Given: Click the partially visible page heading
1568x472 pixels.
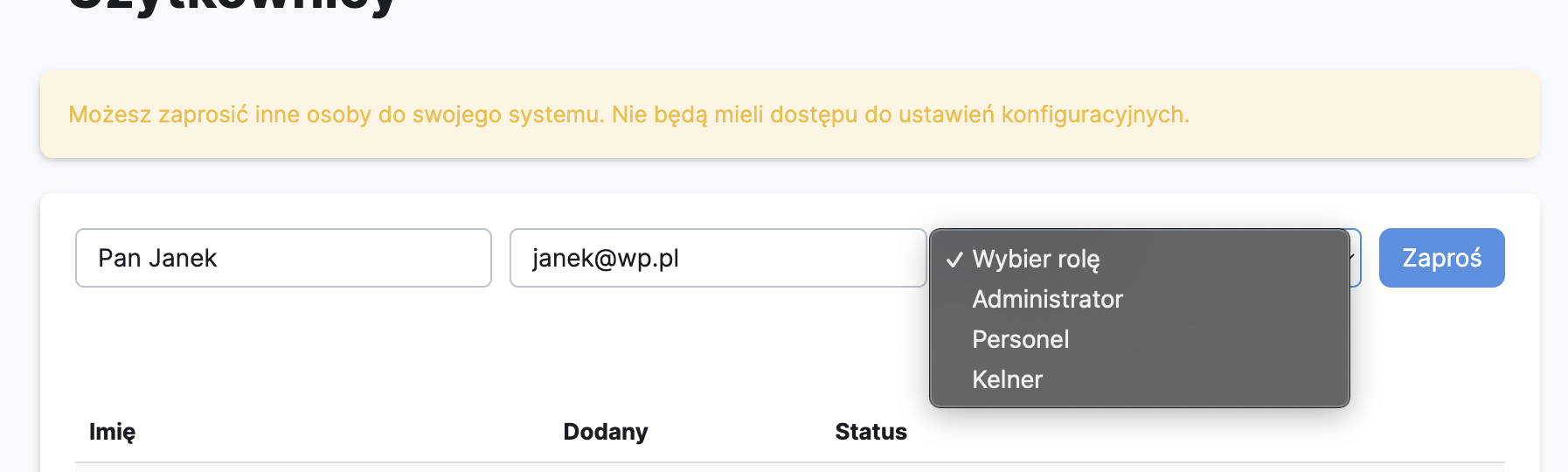Looking at the screenshot, I should (232, 7).
